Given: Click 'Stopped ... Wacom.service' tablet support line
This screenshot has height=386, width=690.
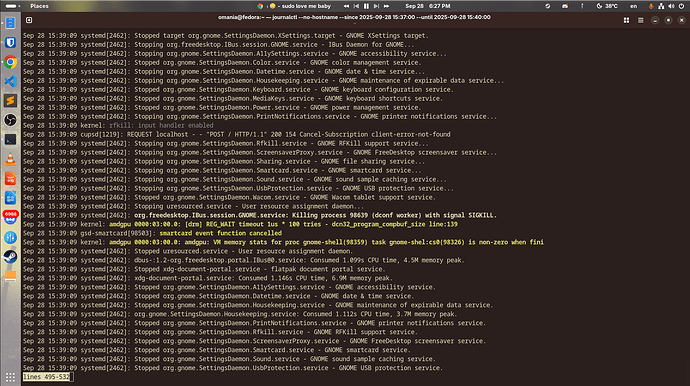Looking at the screenshot, I should coord(229,197).
